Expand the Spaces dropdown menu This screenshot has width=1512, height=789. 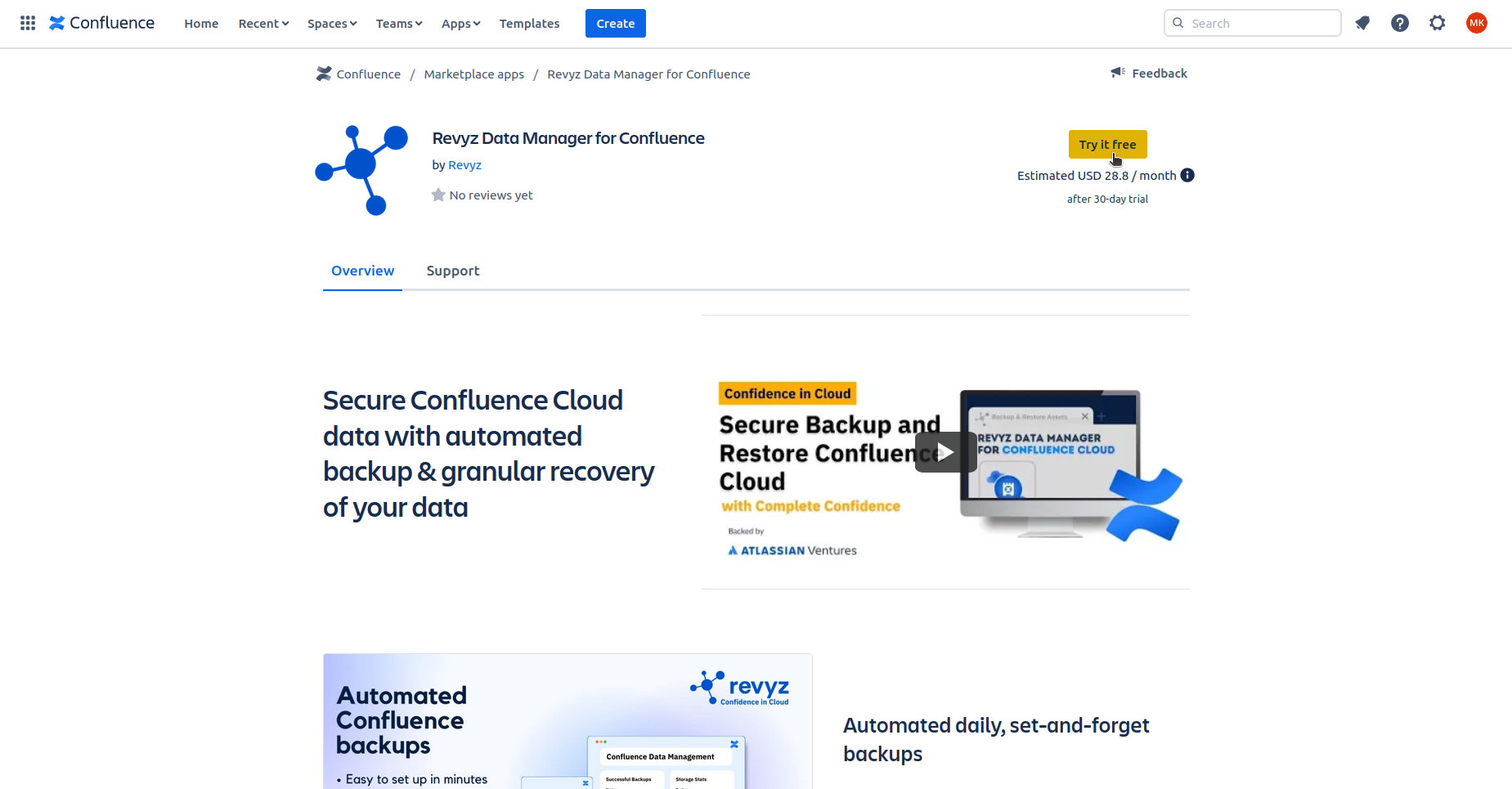[331, 24]
